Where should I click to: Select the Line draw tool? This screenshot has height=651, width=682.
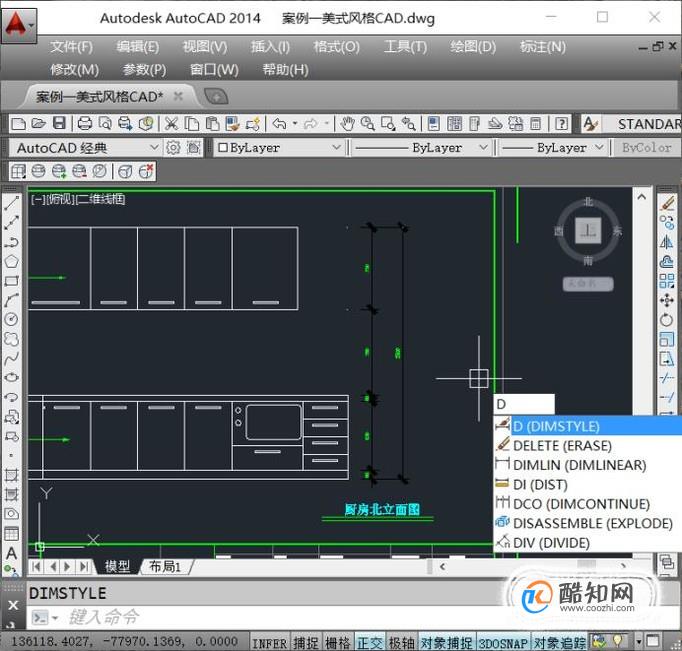coord(11,203)
